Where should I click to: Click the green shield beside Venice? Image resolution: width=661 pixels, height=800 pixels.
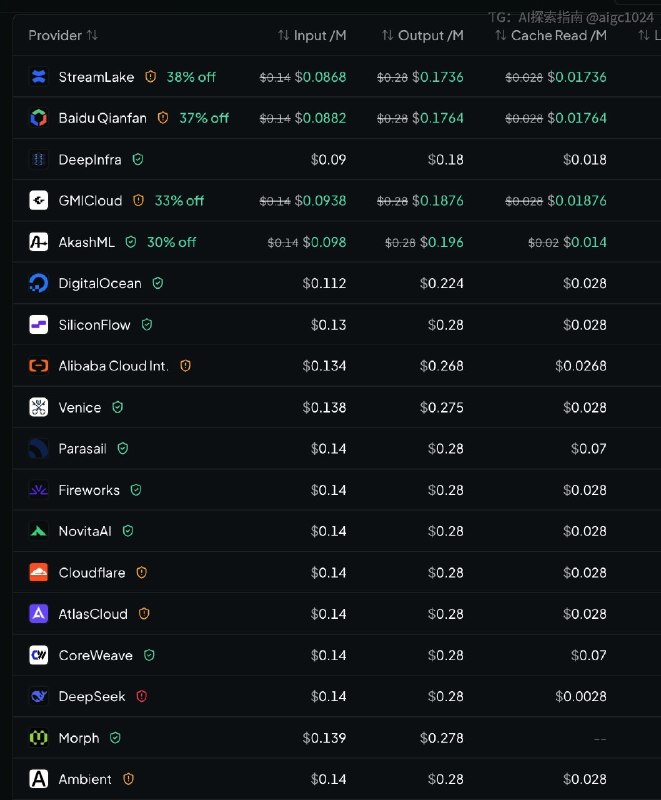[x=117, y=407]
